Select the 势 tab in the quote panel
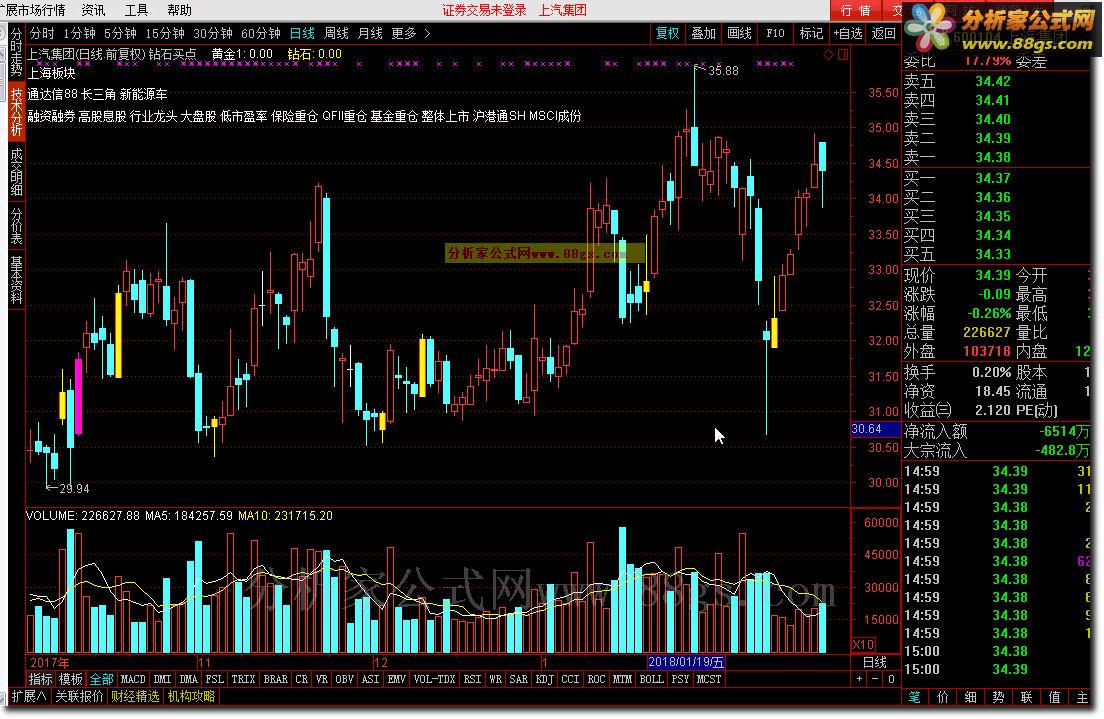 pyautogui.click(x=998, y=697)
